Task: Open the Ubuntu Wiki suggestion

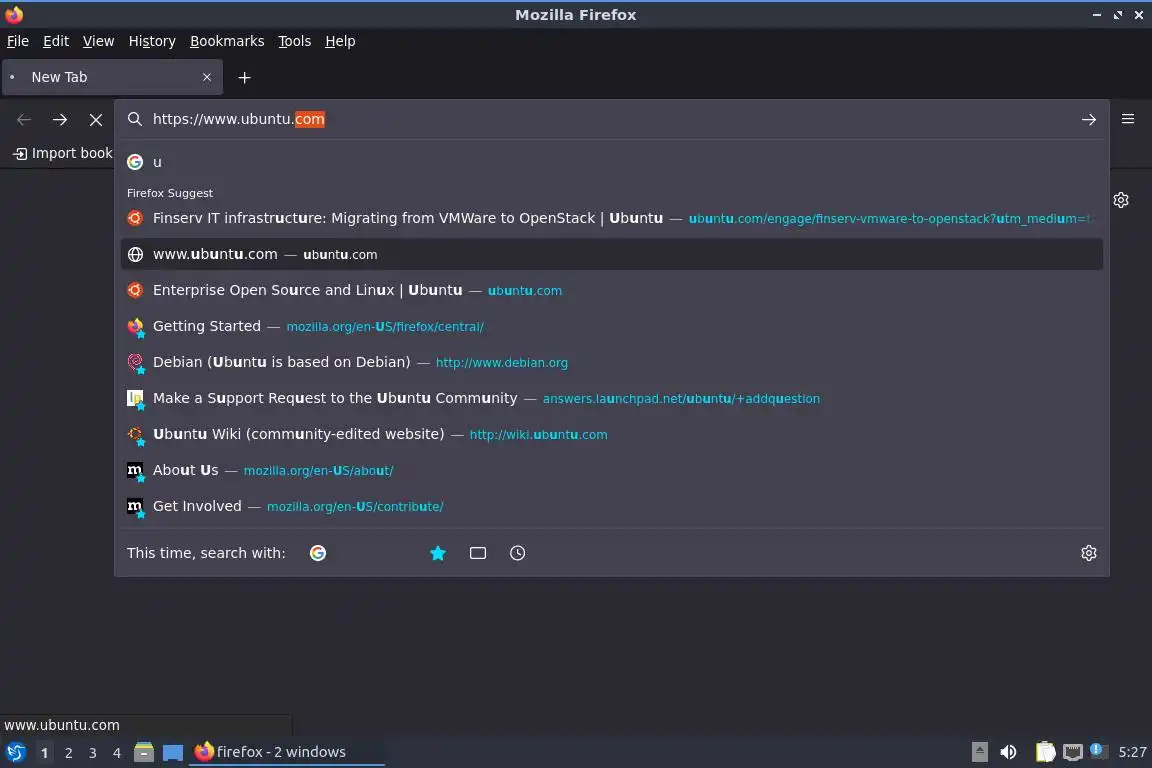Action: [611, 434]
